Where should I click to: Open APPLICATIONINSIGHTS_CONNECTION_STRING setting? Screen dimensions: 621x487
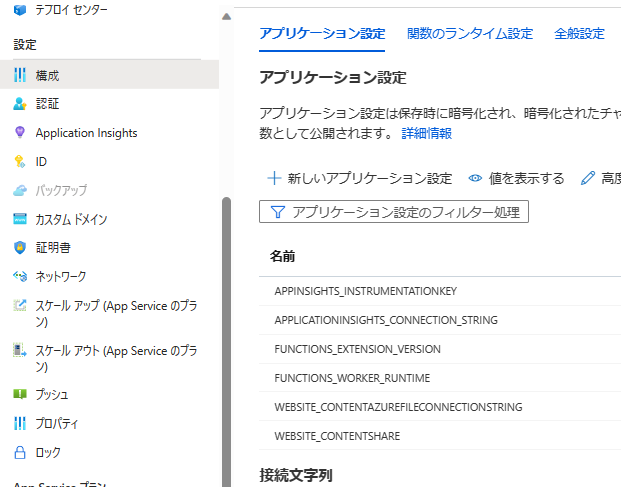[386, 320]
